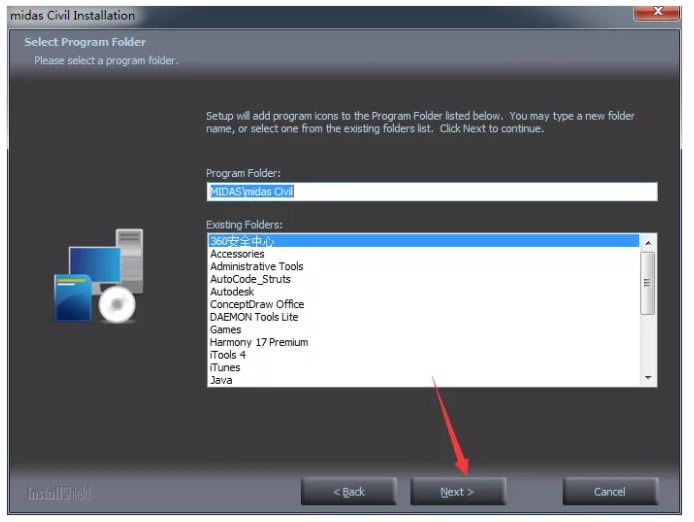
Task: Click the Next button to continue
Action: click(457, 492)
